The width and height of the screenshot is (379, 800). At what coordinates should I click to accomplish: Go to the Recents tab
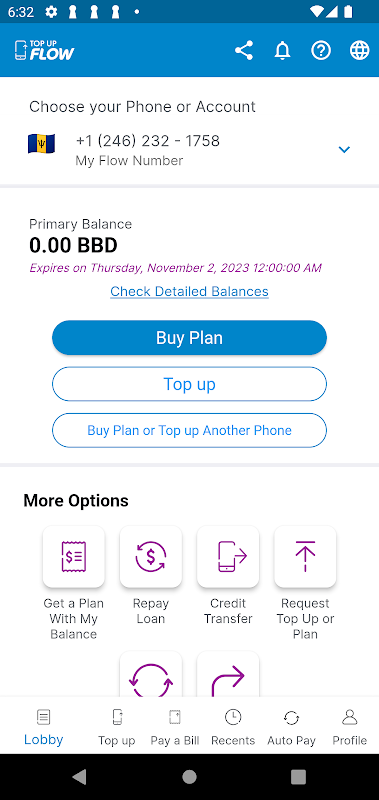point(233,727)
